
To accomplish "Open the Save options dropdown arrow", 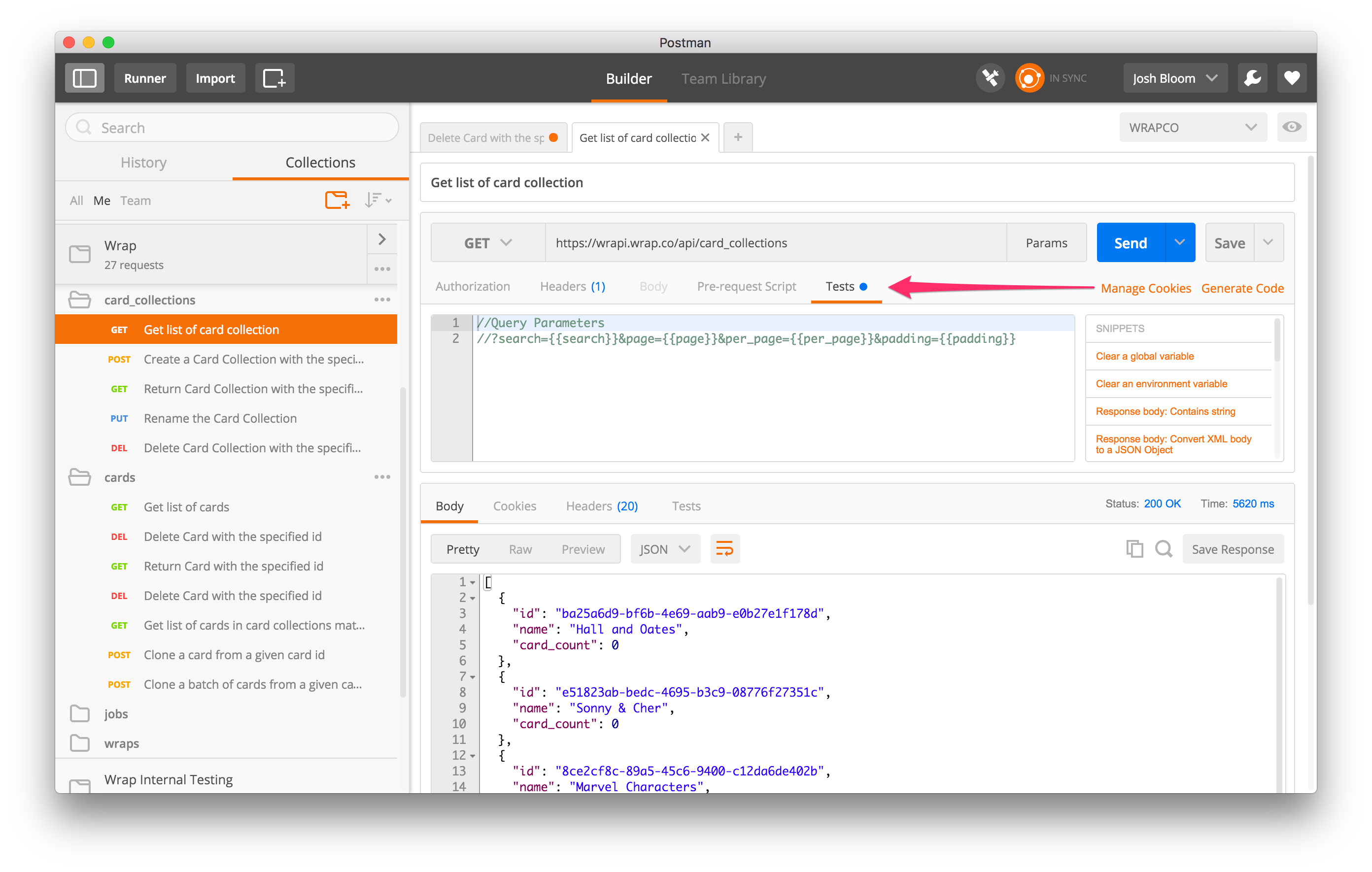I will [1269, 243].
